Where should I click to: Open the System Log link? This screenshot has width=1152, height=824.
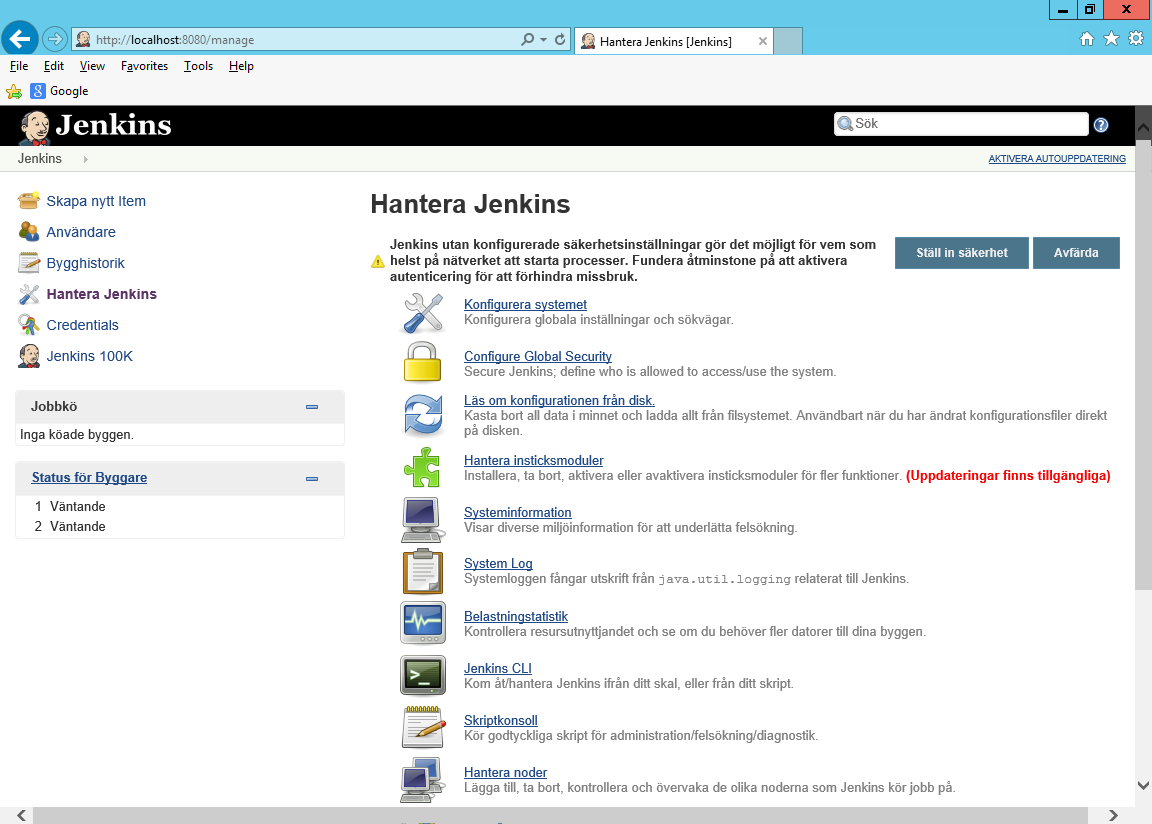(498, 563)
